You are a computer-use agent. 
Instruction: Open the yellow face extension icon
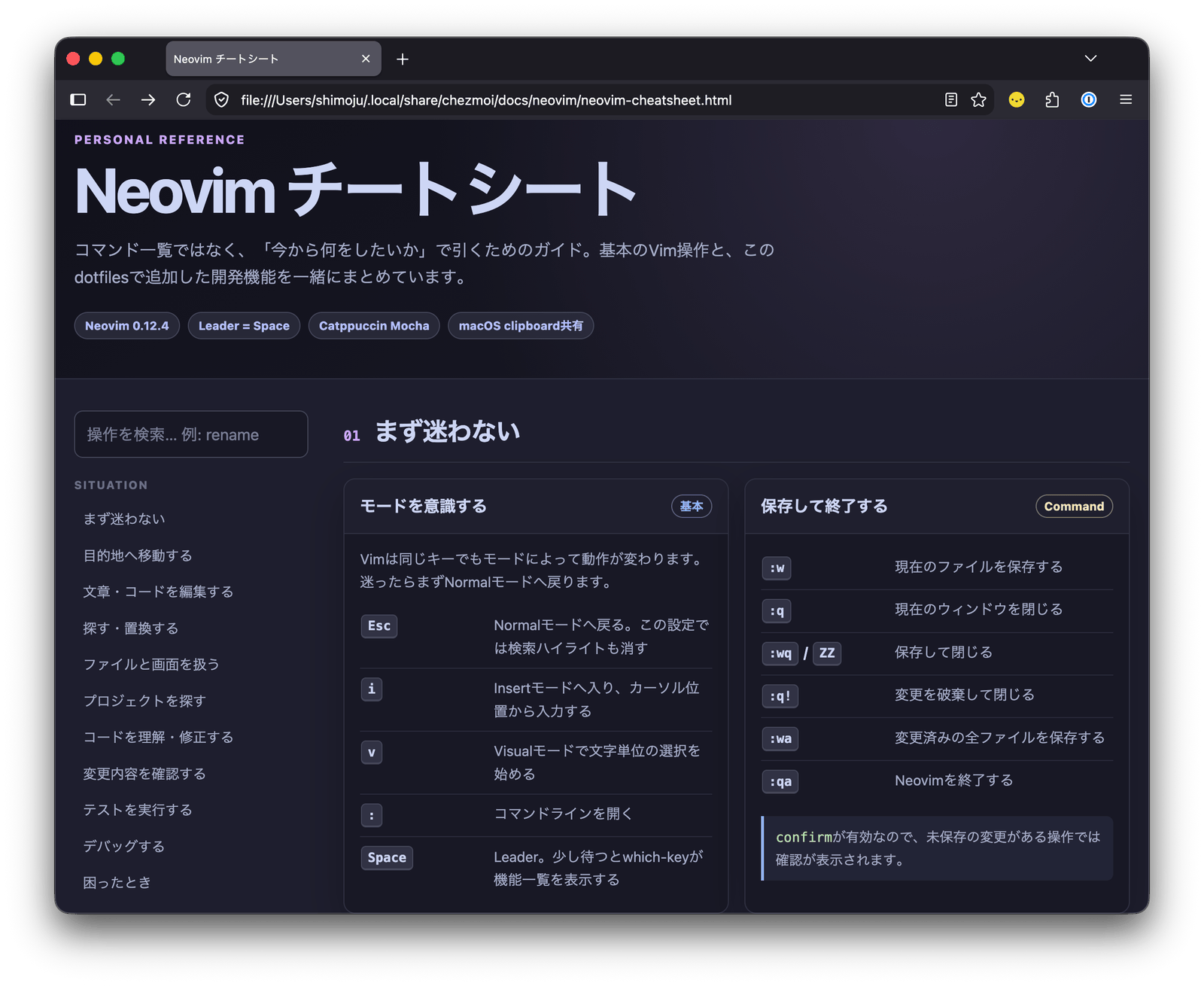click(1017, 100)
